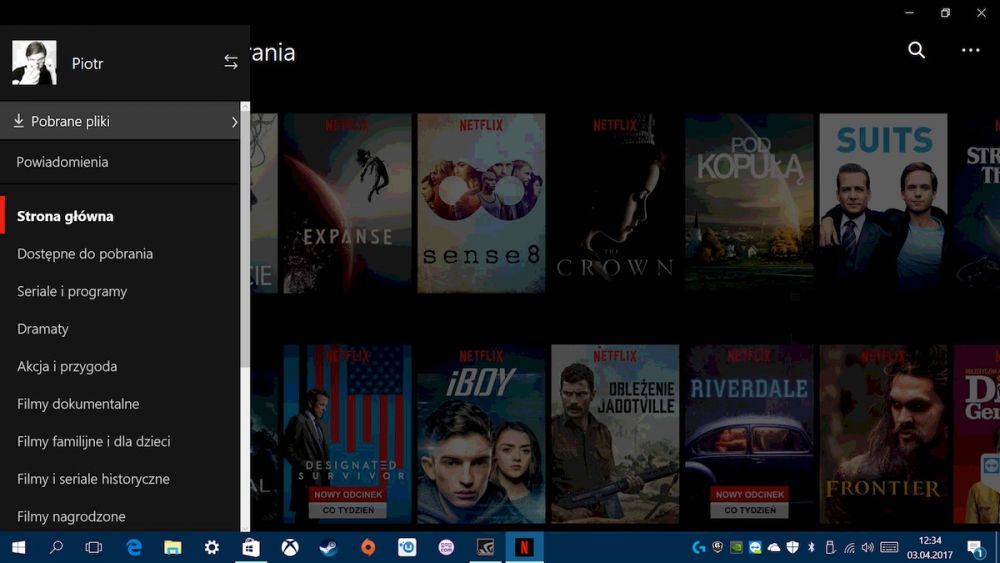Open Action Center notifications icon
1000x563 pixels.
[974, 548]
